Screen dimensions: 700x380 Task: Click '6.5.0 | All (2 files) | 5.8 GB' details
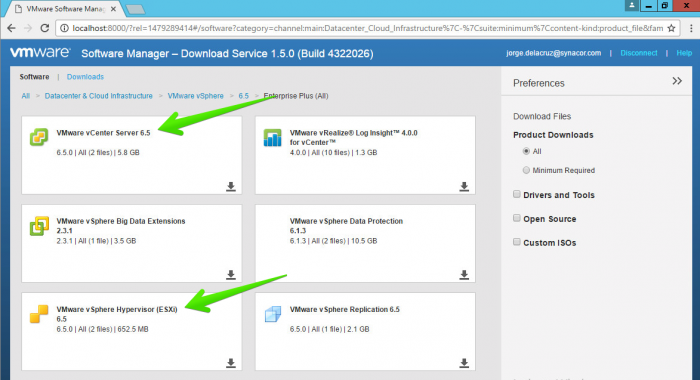coord(98,153)
